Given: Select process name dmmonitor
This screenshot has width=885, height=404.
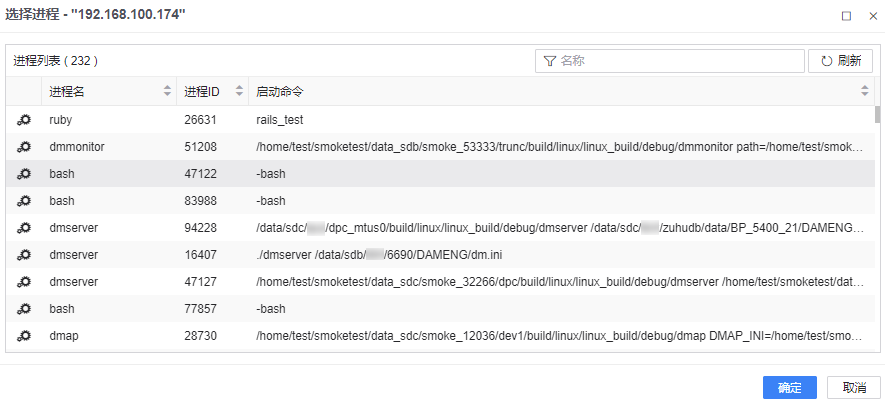Looking at the screenshot, I should pyautogui.click(x=77, y=147).
